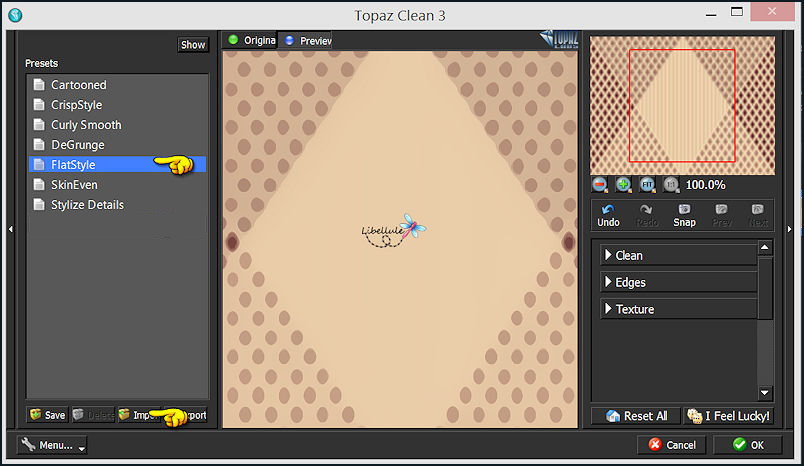Go to the Next snapshot
804x466 pixels.
coord(758,216)
